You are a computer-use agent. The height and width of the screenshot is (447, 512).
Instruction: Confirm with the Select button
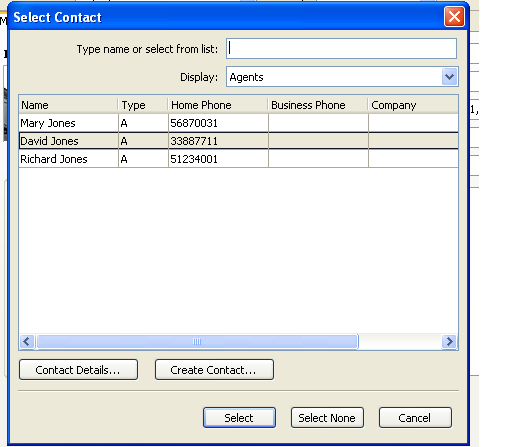click(x=239, y=417)
